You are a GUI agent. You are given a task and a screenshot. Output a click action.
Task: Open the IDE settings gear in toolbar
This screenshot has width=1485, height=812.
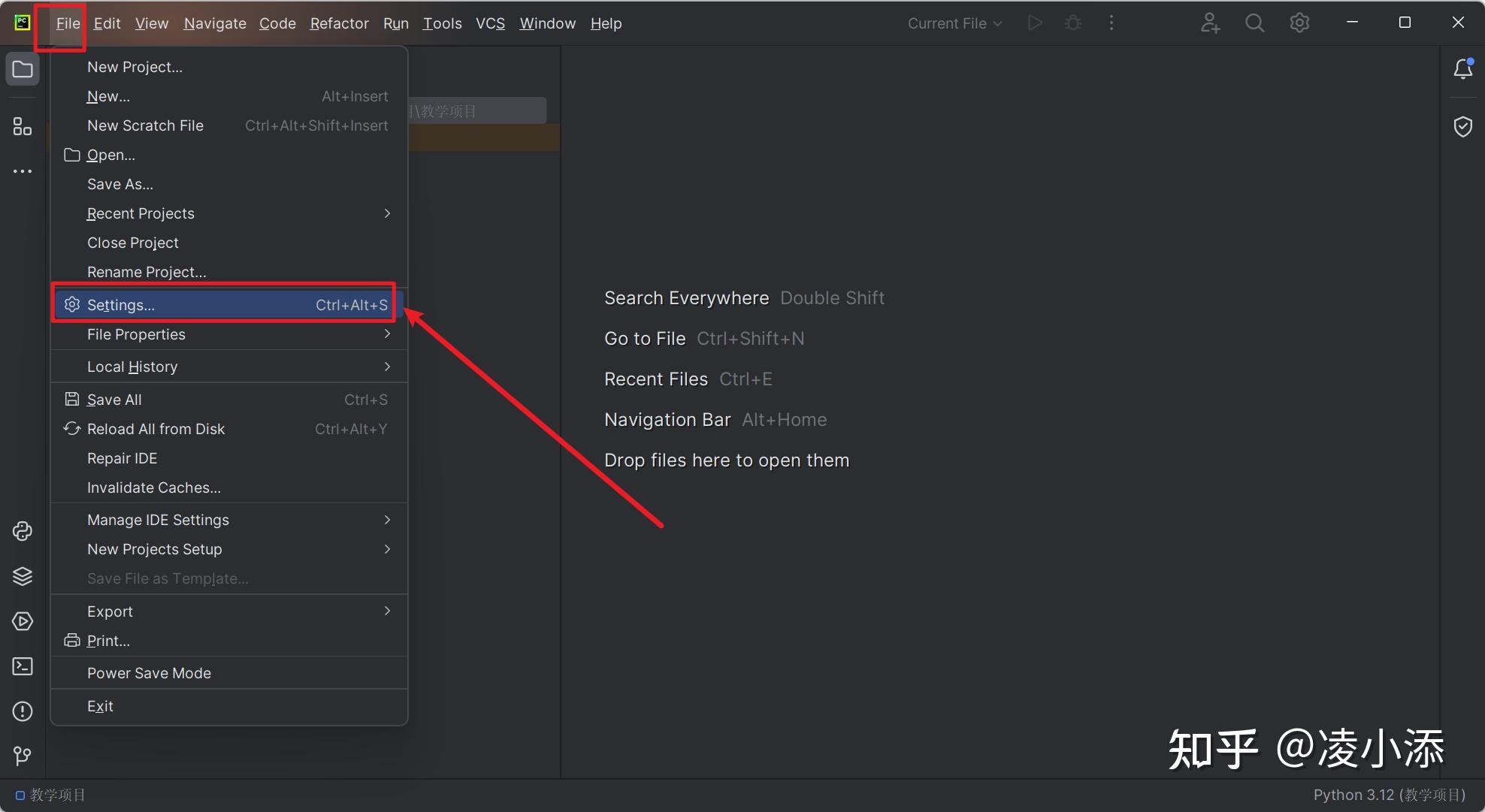(x=1299, y=23)
